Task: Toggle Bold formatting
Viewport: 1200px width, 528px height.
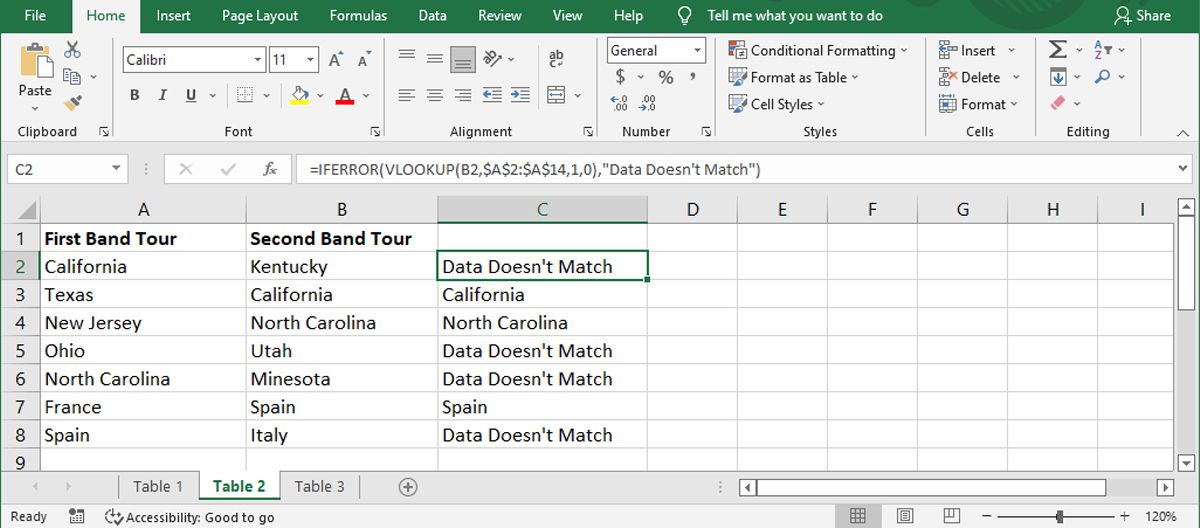Action: 135,96
